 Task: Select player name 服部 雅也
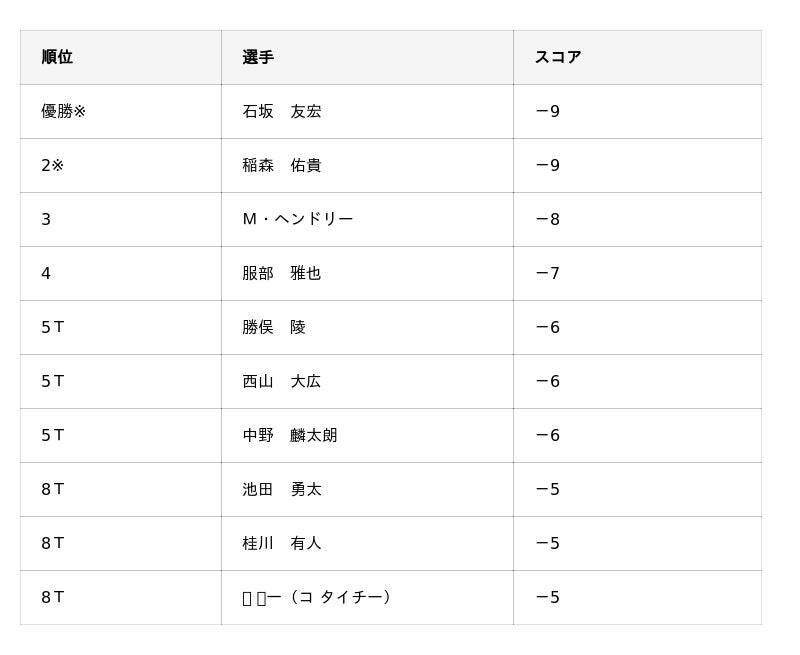point(282,273)
